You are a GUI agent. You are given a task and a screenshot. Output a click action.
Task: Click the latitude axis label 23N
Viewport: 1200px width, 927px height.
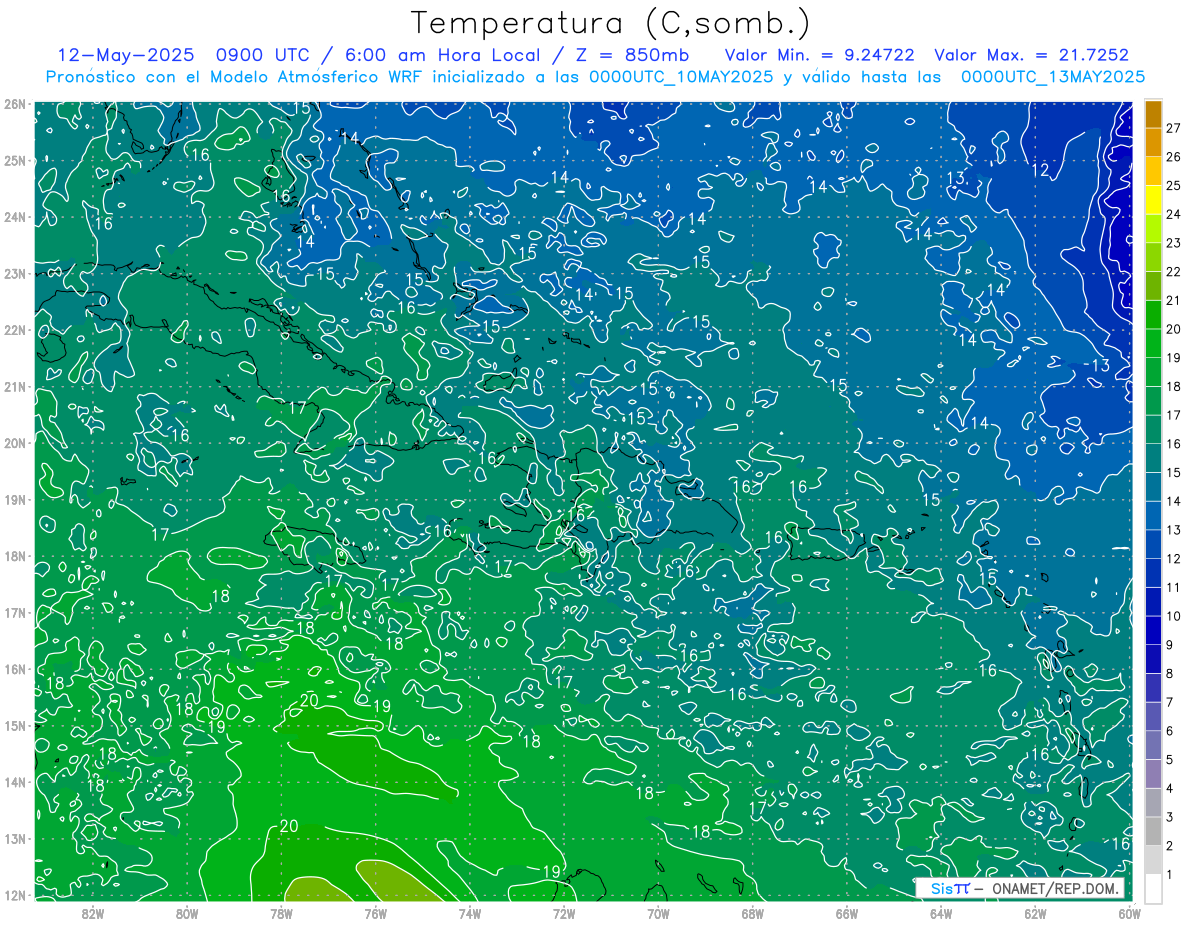click(15, 274)
